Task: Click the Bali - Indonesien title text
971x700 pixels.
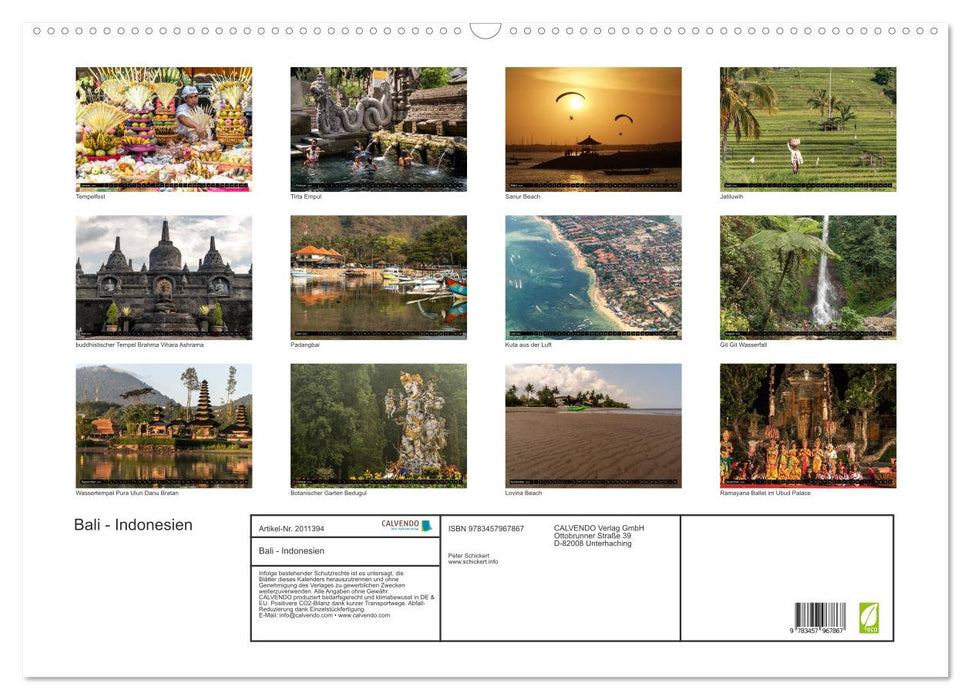Action: click(x=135, y=524)
